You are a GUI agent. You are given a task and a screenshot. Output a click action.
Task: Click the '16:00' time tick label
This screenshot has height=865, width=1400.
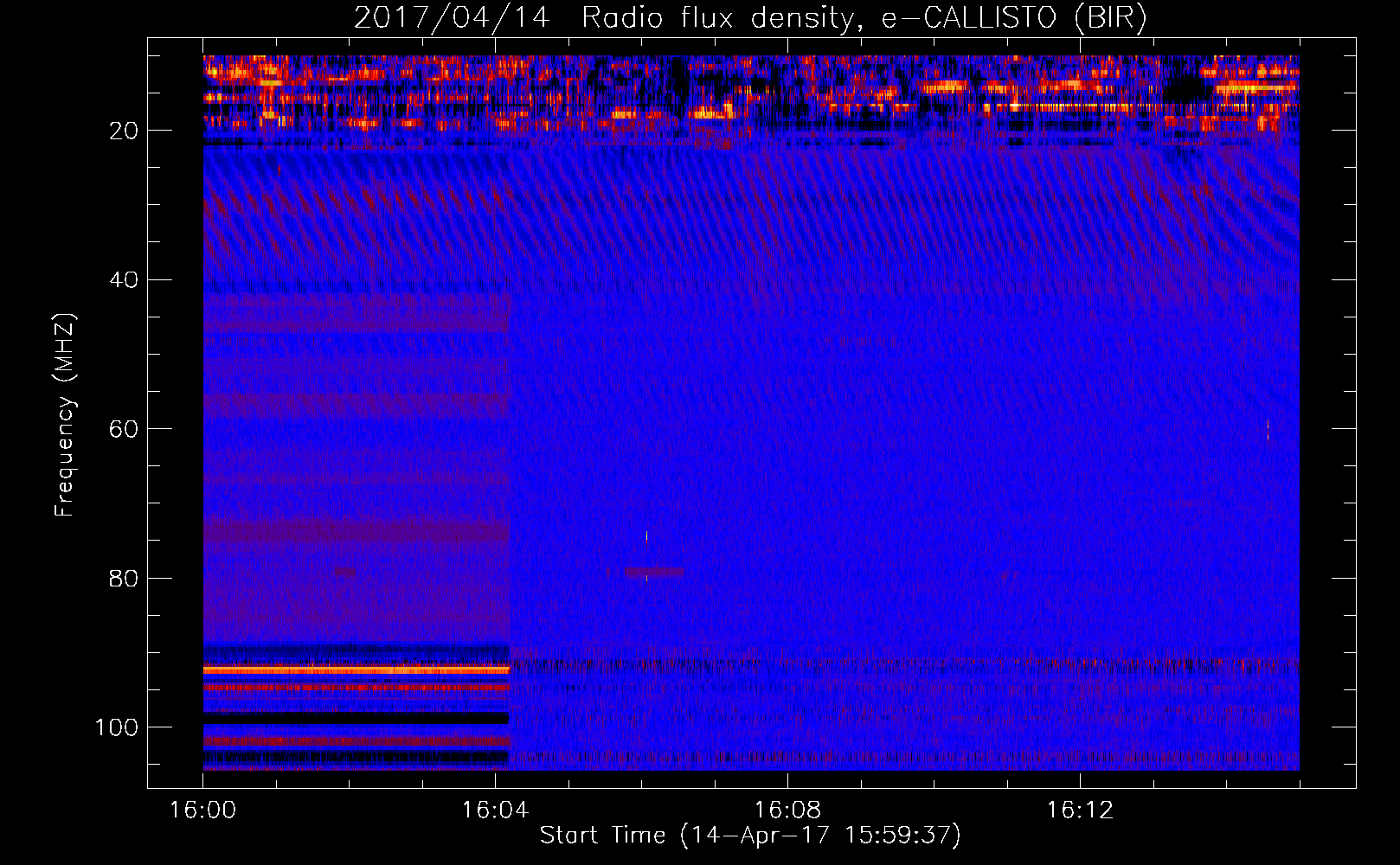(x=202, y=811)
